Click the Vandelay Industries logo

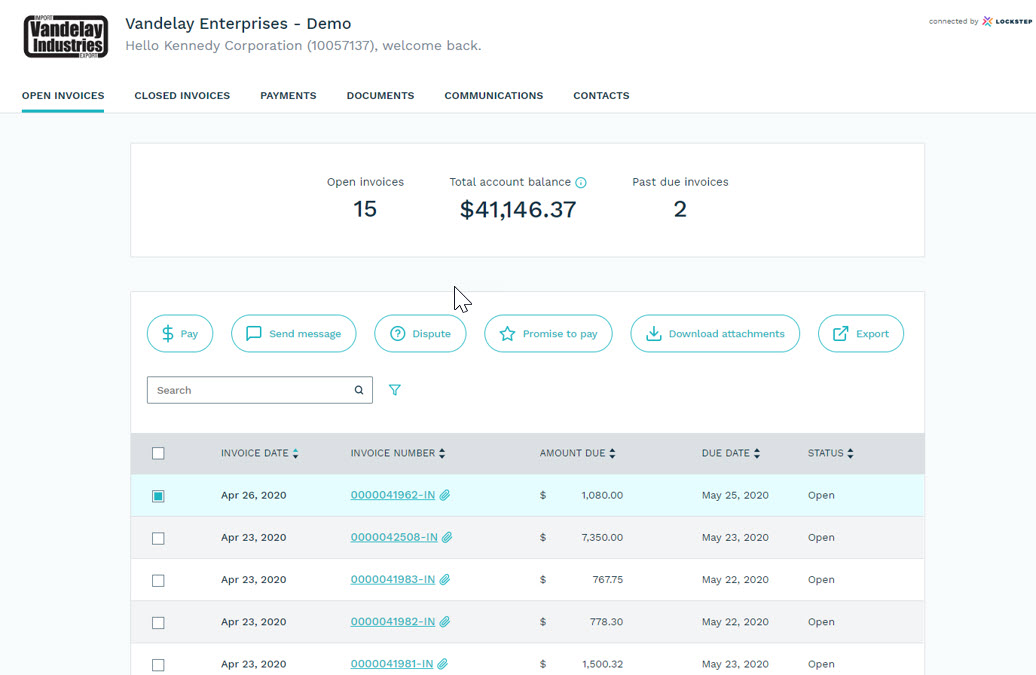[x=66, y=37]
